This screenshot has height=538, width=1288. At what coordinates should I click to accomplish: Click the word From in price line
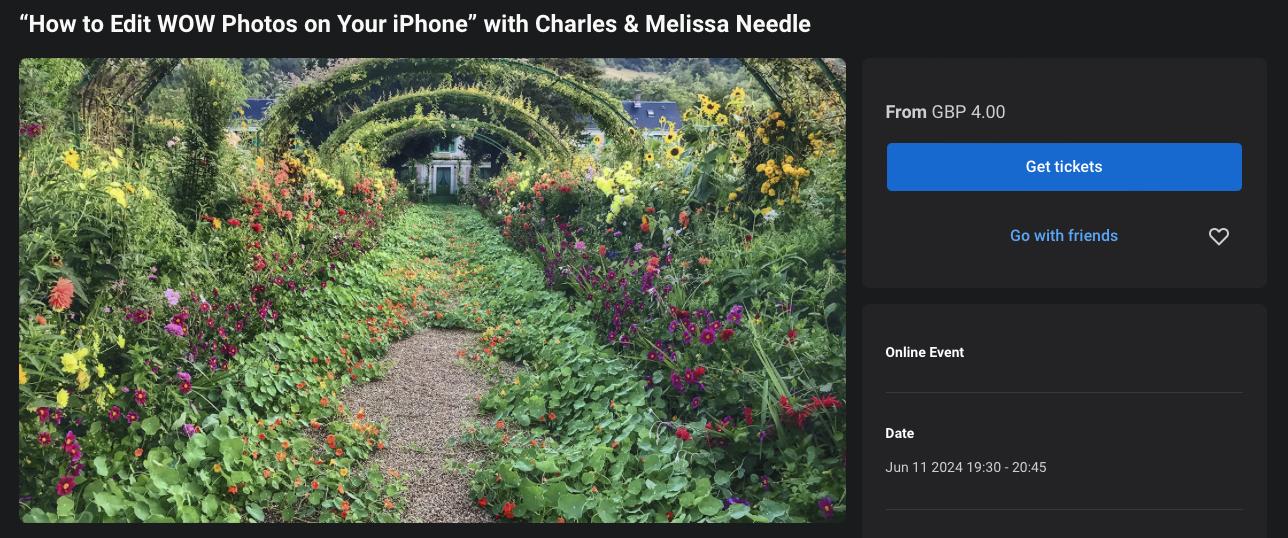click(906, 112)
